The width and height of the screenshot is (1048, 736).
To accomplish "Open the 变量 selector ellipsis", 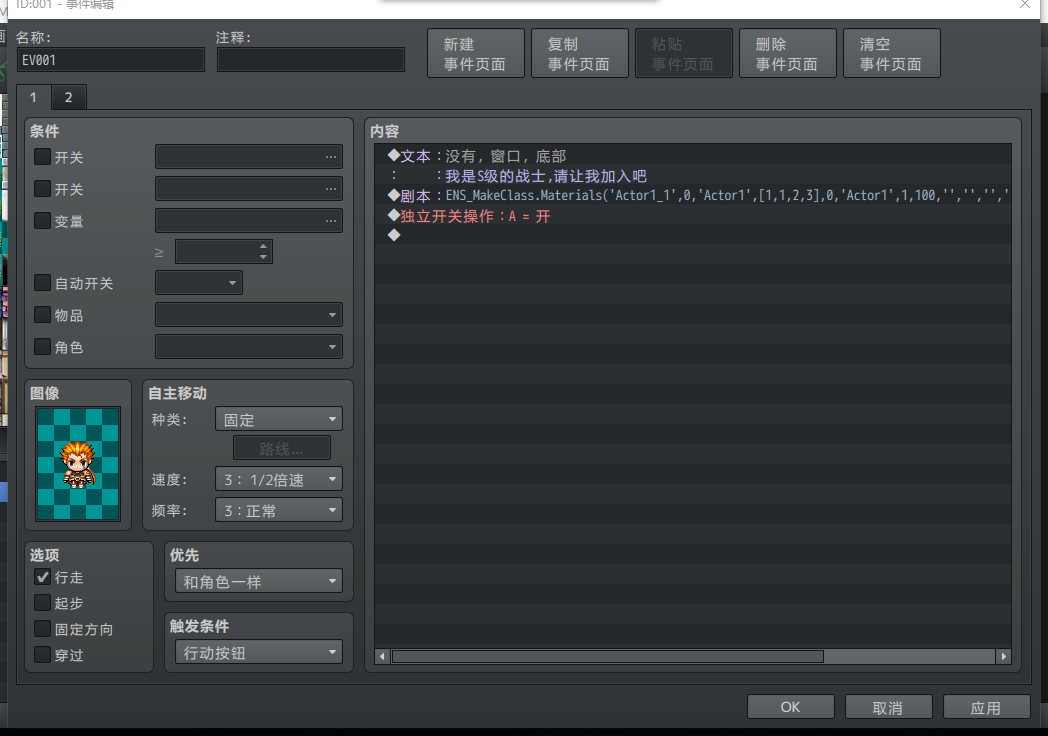I will (x=331, y=221).
